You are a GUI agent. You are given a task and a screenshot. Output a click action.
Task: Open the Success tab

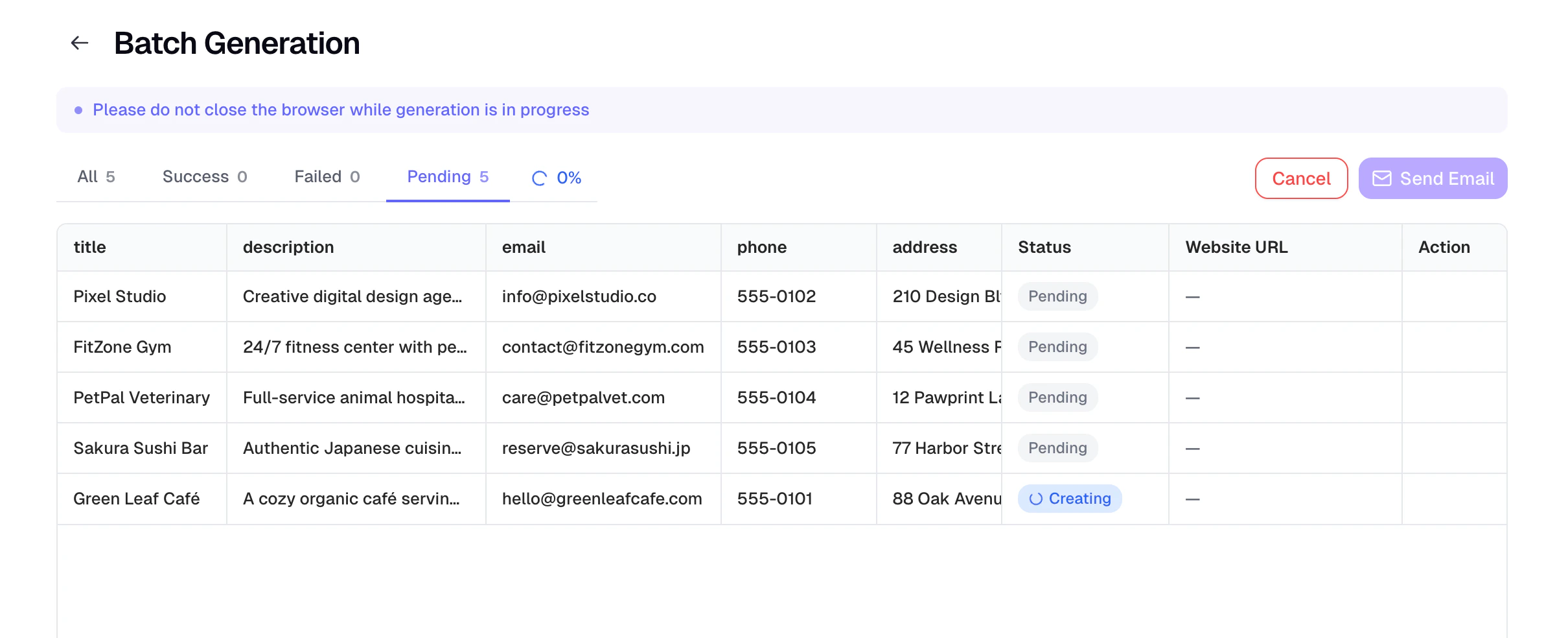[x=205, y=176]
